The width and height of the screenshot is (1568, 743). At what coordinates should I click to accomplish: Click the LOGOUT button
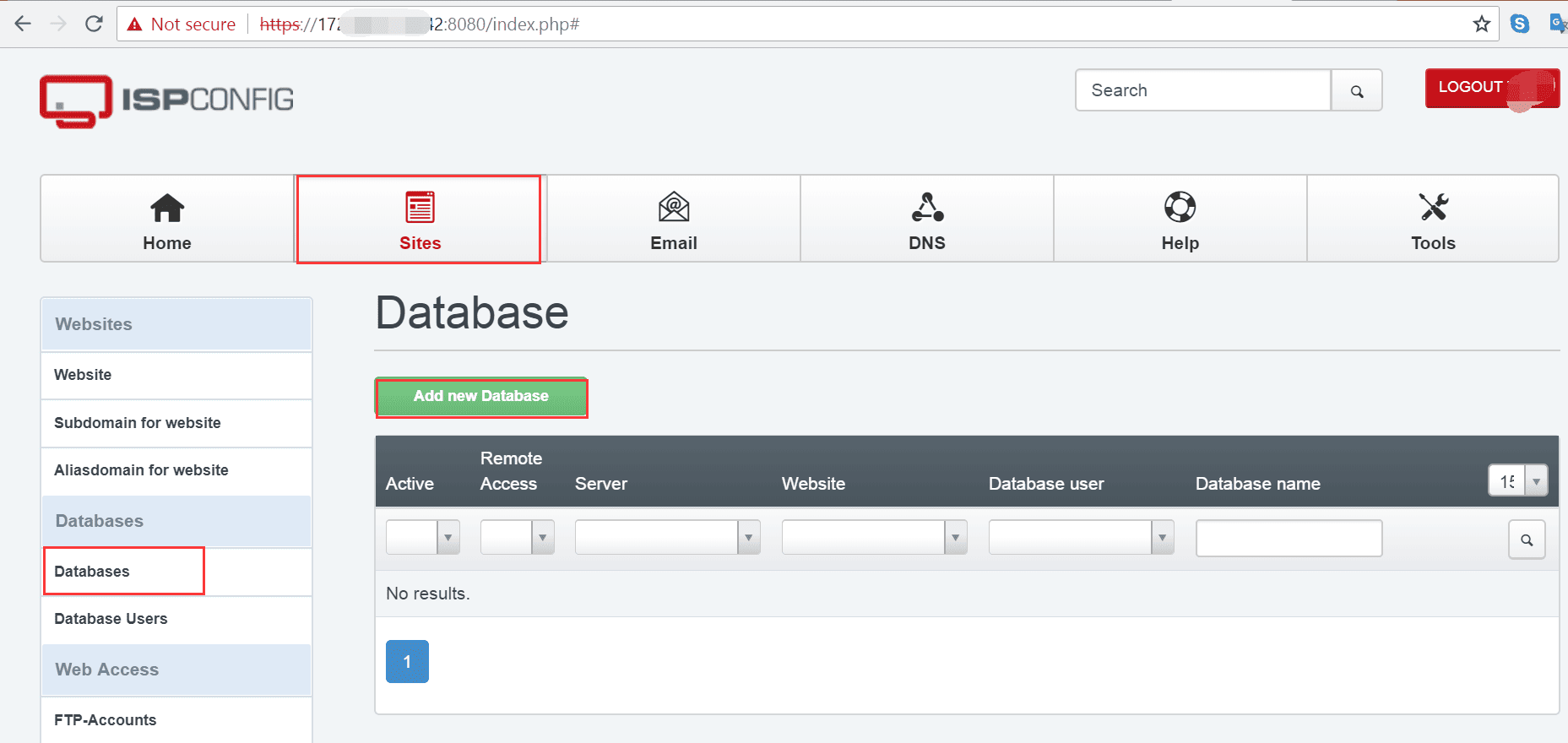coord(1492,88)
